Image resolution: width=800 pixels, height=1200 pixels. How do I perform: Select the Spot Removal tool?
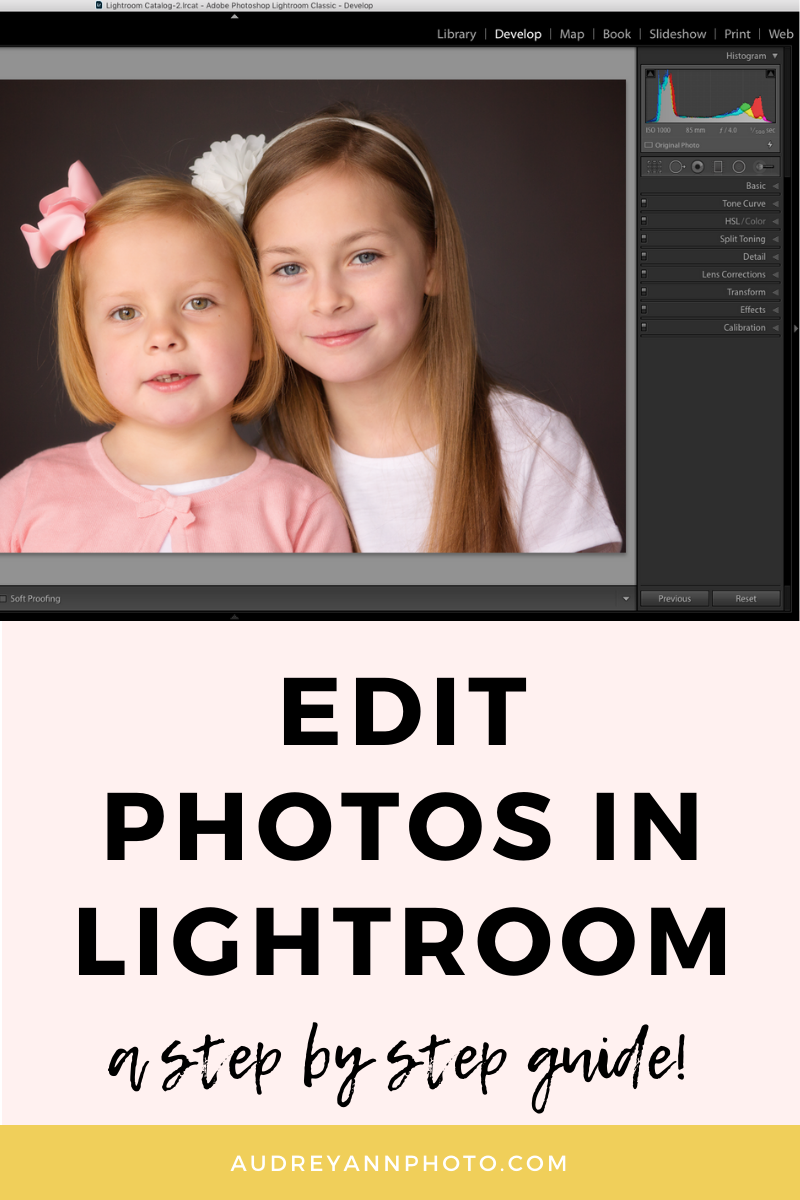[x=677, y=167]
